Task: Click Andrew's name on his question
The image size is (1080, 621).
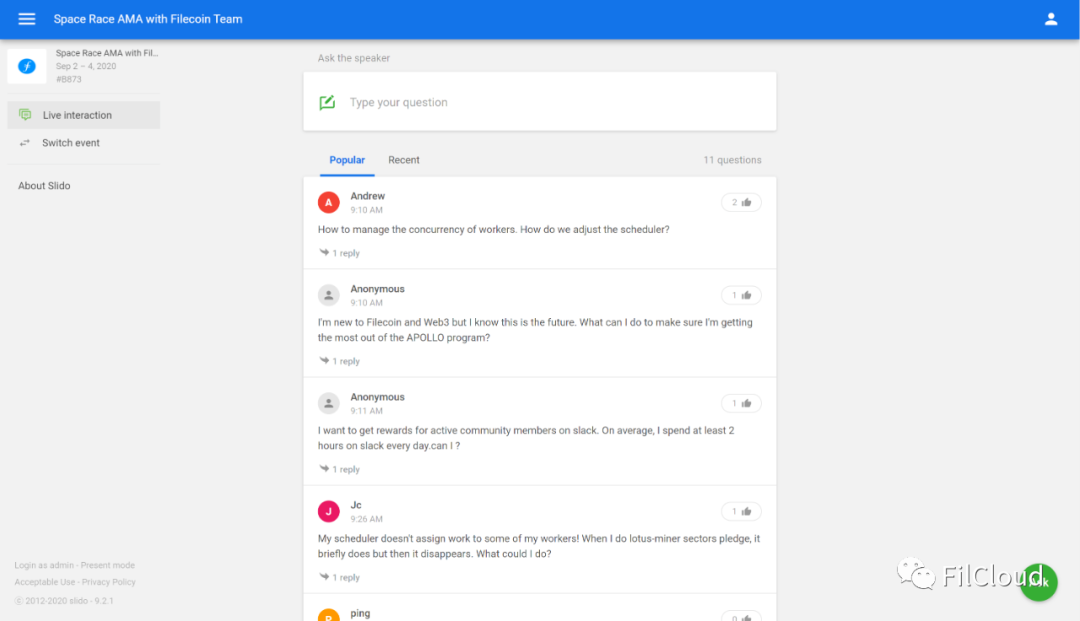Action: tap(368, 196)
